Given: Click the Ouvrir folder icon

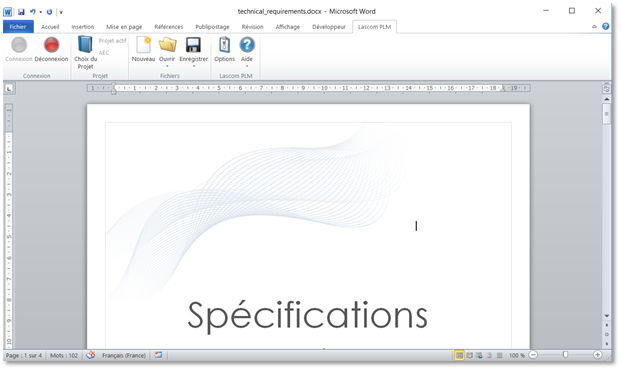Looking at the screenshot, I should tap(167, 45).
